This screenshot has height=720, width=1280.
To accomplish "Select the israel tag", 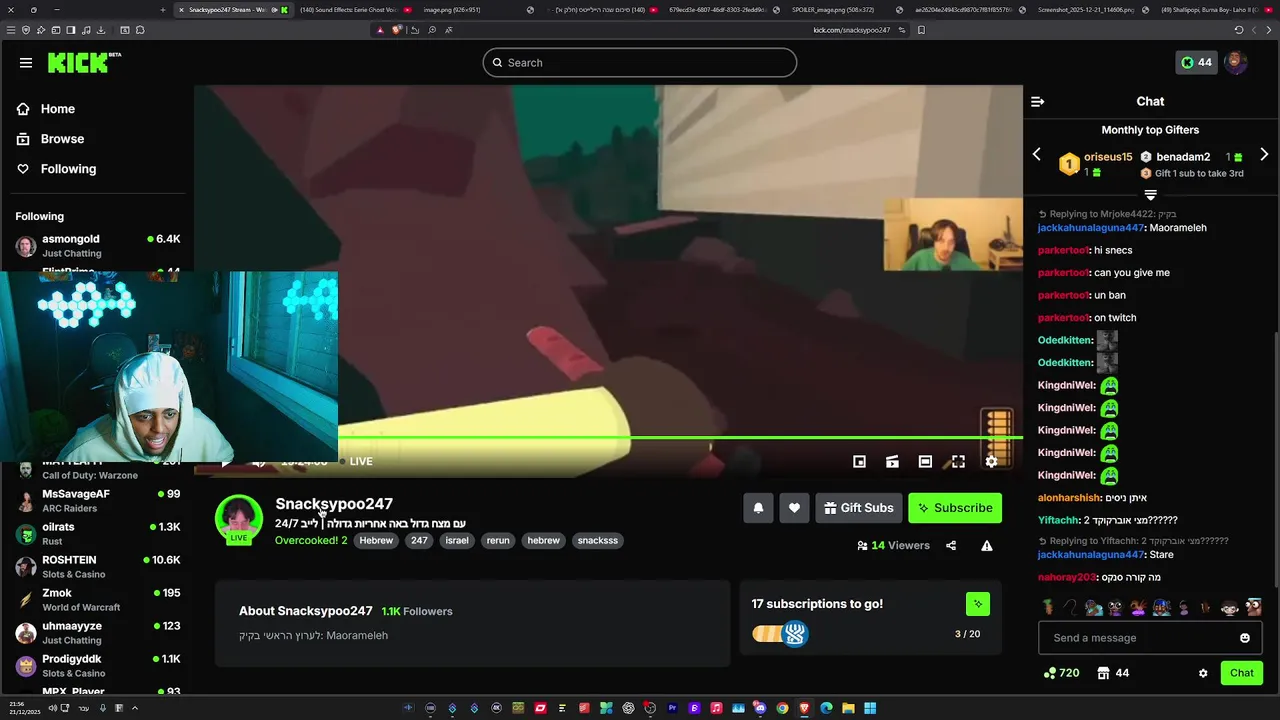I will click(x=457, y=540).
